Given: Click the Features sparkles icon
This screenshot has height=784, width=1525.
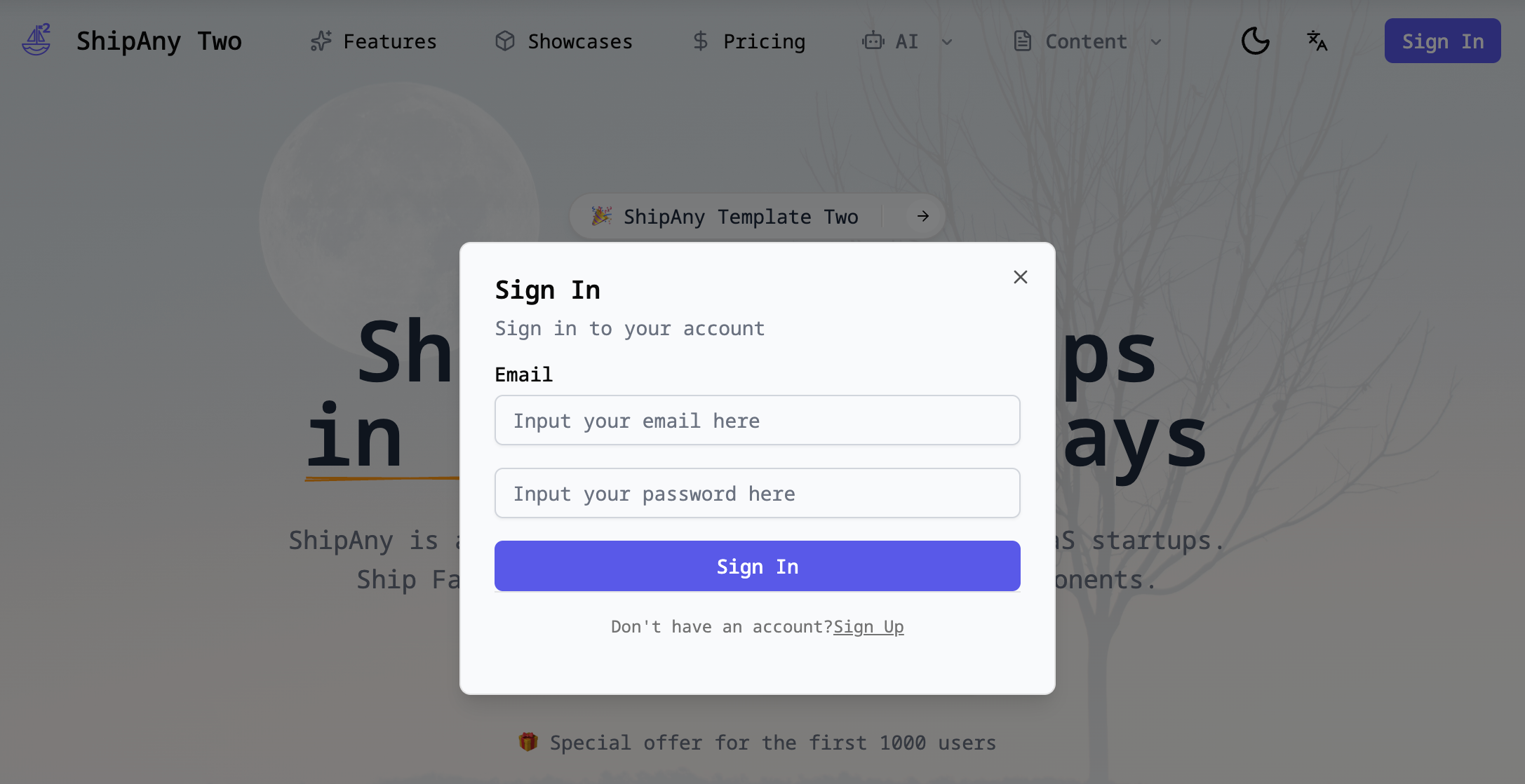Looking at the screenshot, I should coord(321,41).
